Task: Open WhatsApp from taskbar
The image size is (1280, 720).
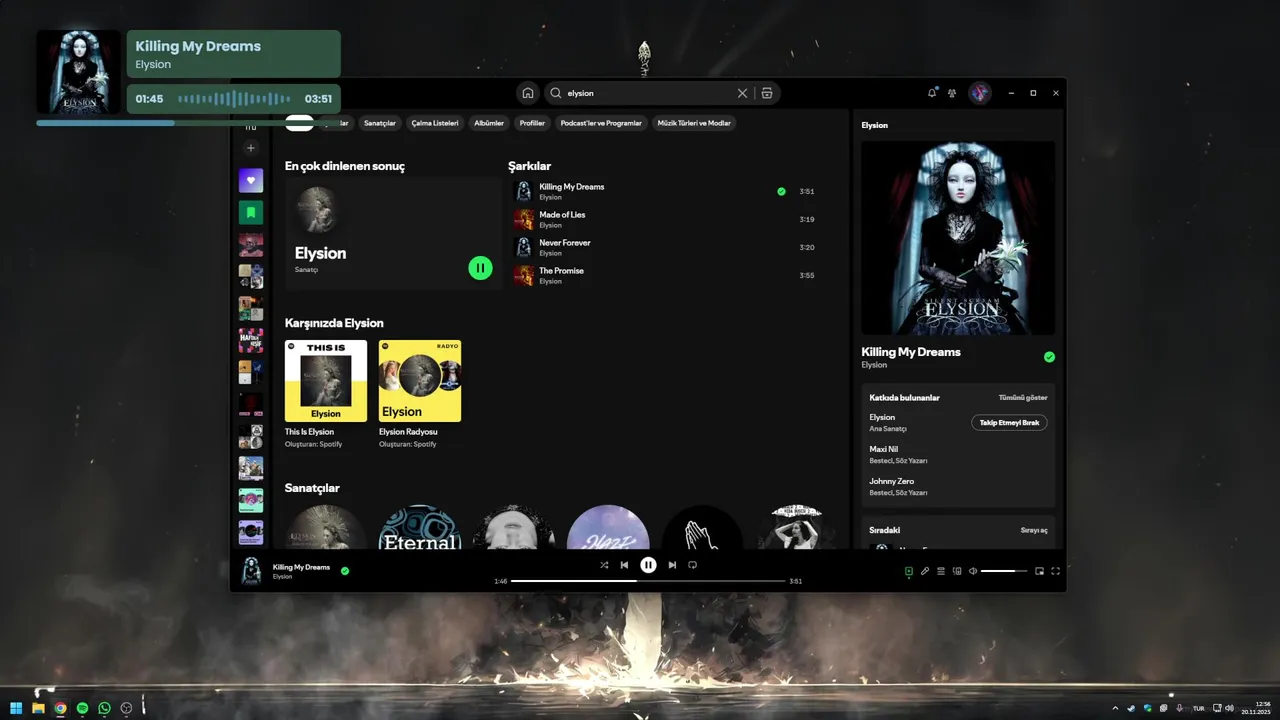Action: coord(104,708)
